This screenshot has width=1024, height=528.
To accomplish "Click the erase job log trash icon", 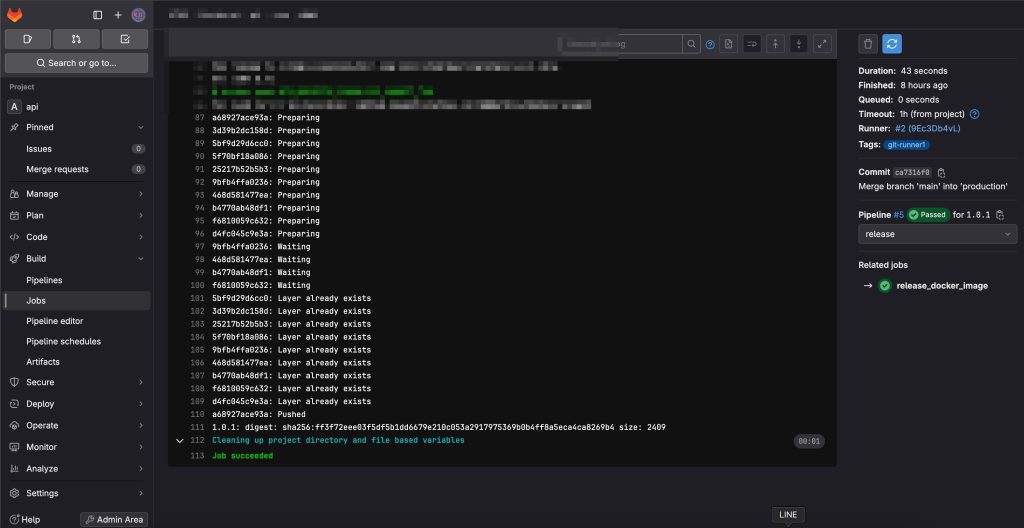I will click(x=868, y=43).
